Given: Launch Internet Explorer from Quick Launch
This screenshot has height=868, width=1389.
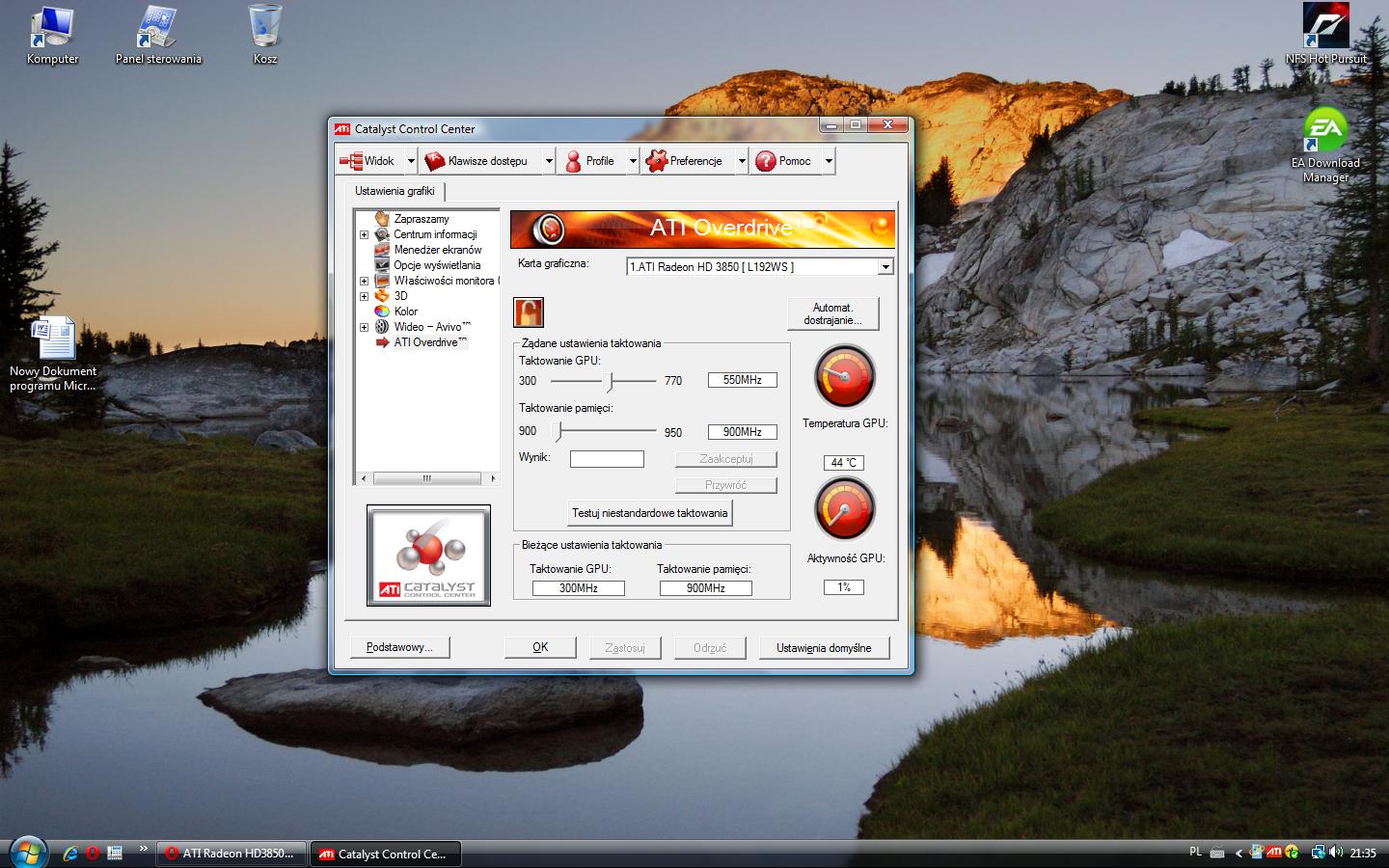Looking at the screenshot, I should [70, 853].
